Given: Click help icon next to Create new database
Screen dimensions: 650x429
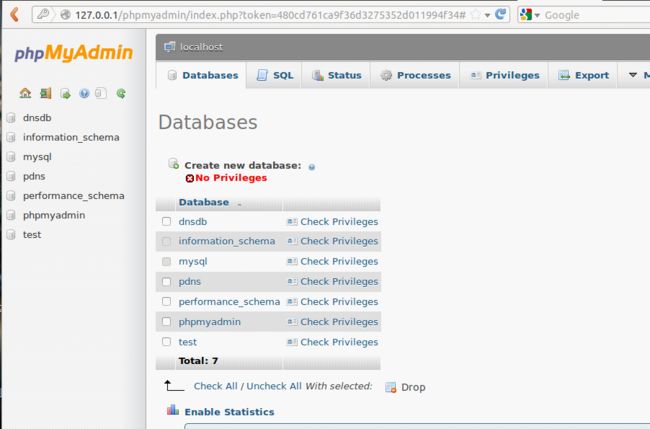Looking at the screenshot, I should tap(312, 167).
